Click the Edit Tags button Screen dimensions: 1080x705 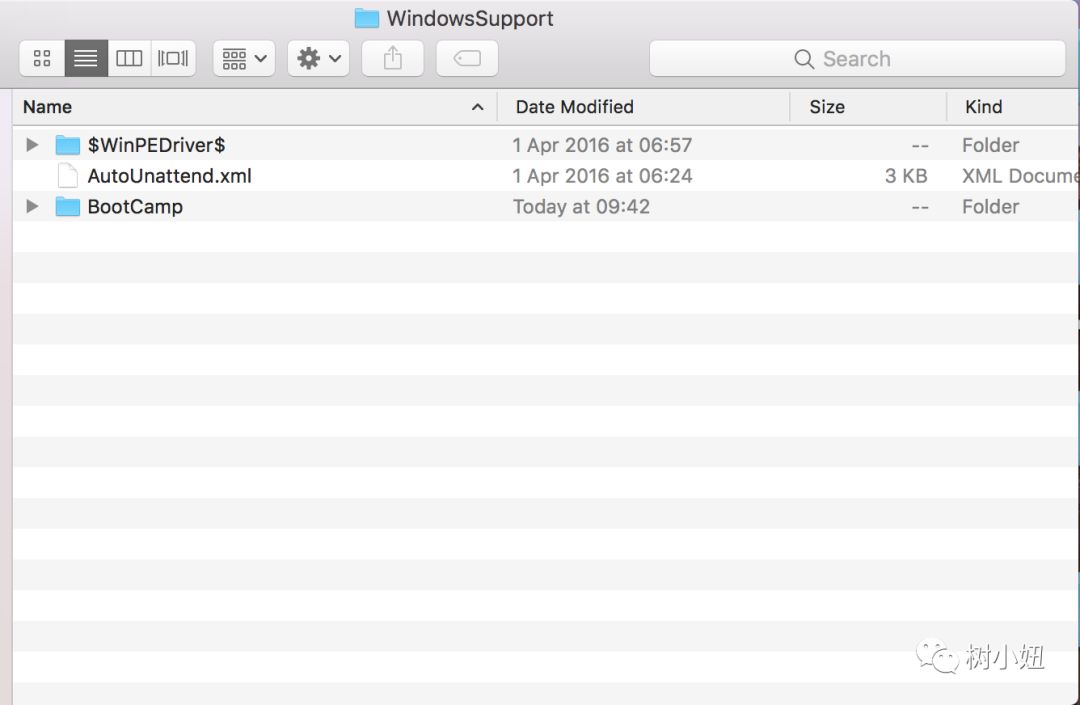[467, 59]
